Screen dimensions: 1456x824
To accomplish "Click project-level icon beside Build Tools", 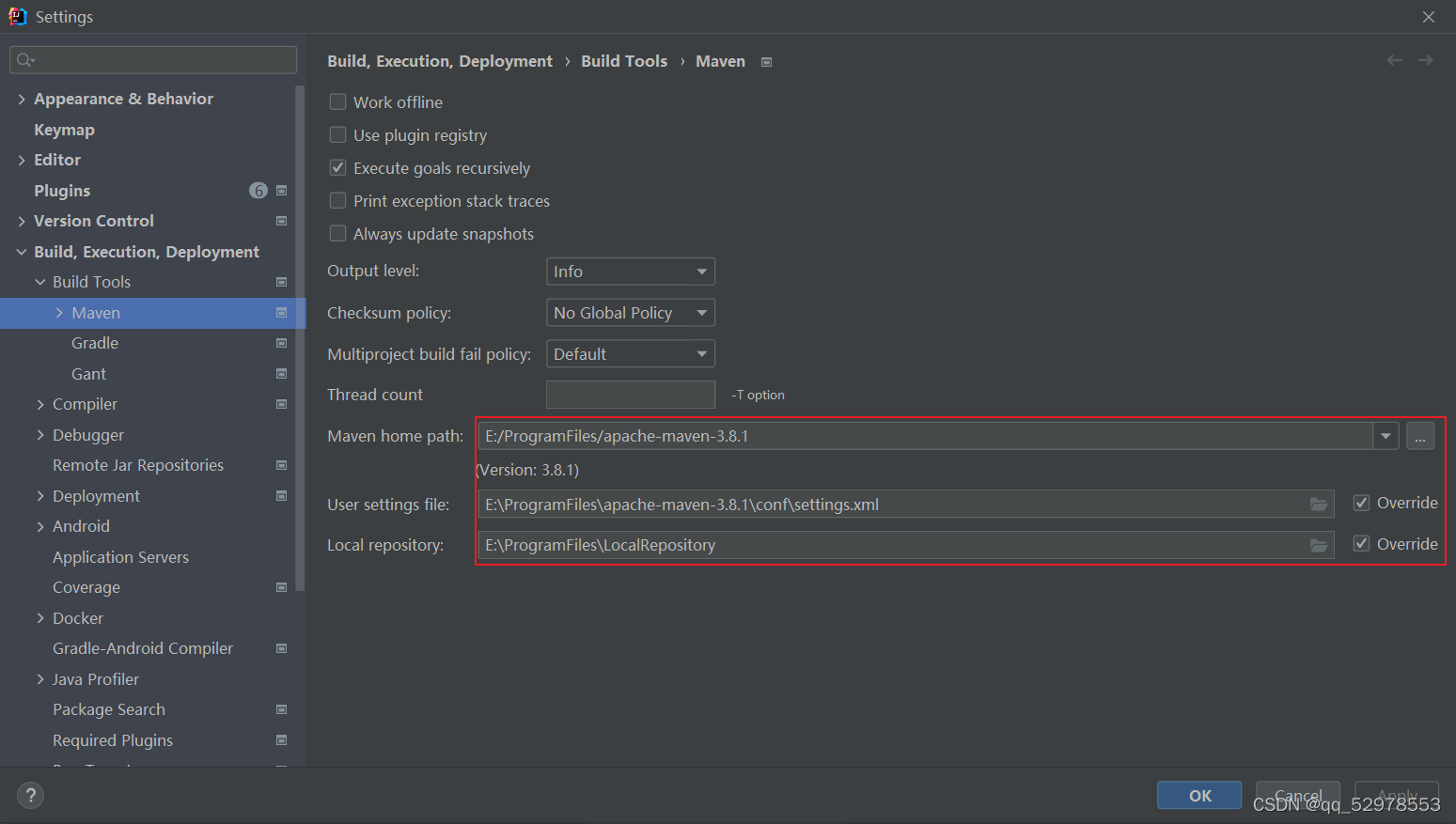I will (x=281, y=282).
